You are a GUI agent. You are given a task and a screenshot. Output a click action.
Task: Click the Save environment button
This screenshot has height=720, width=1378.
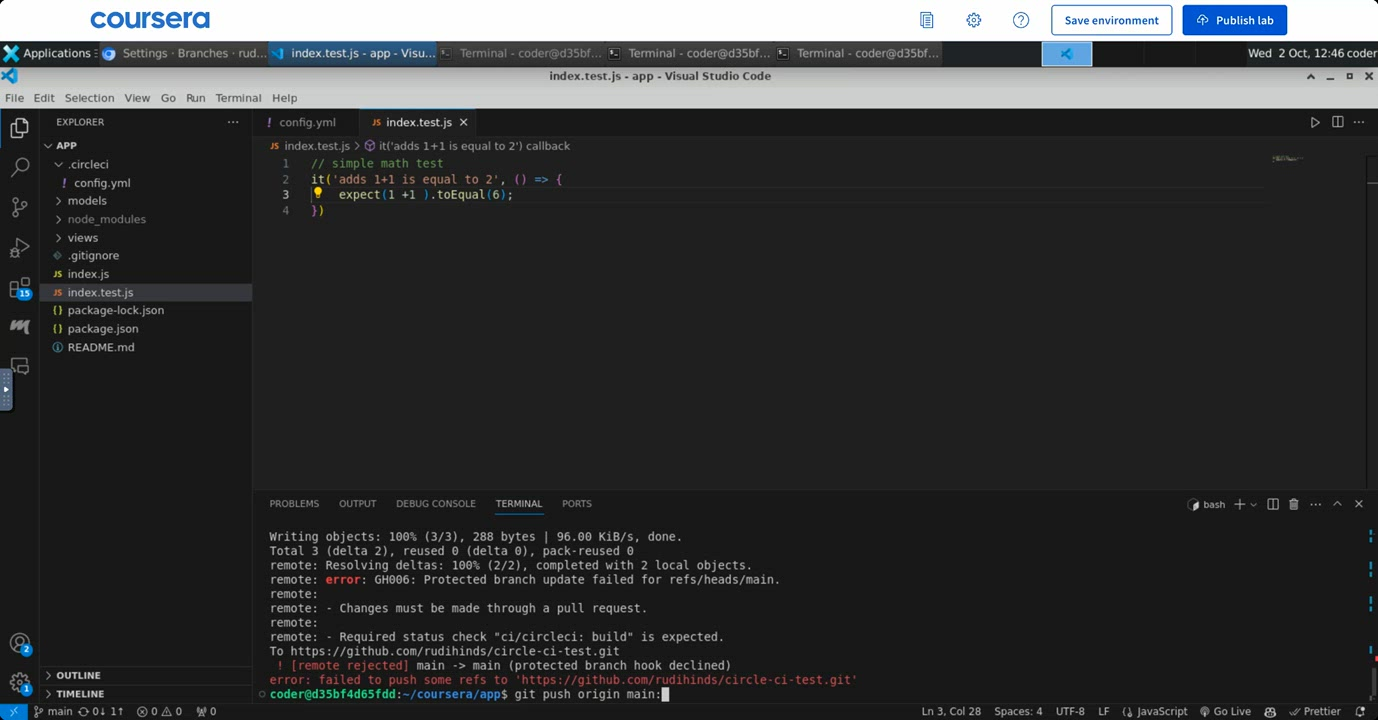(1111, 20)
